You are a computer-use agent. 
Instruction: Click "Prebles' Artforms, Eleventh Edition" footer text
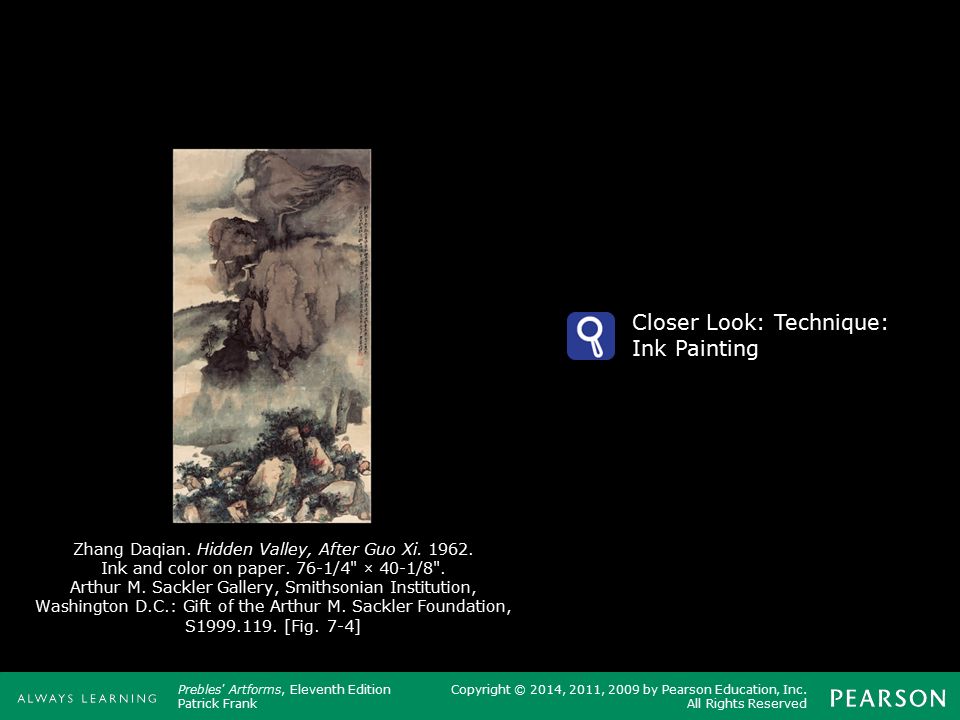point(284,689)
